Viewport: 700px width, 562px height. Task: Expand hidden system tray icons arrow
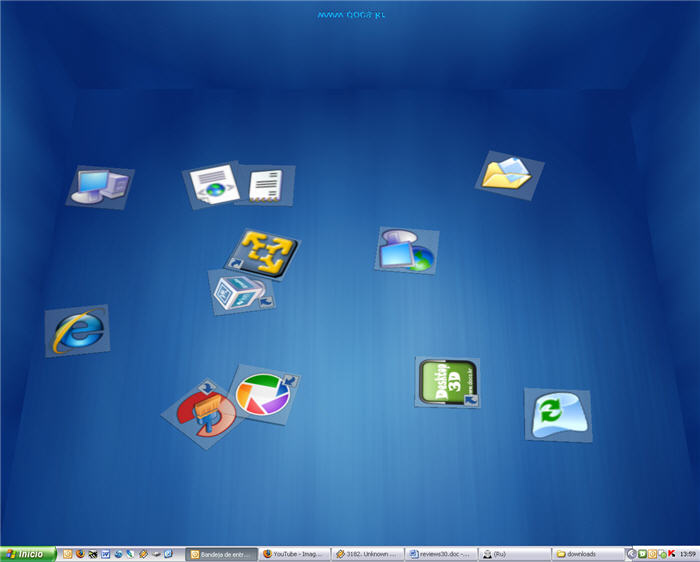tap(631, 554)
